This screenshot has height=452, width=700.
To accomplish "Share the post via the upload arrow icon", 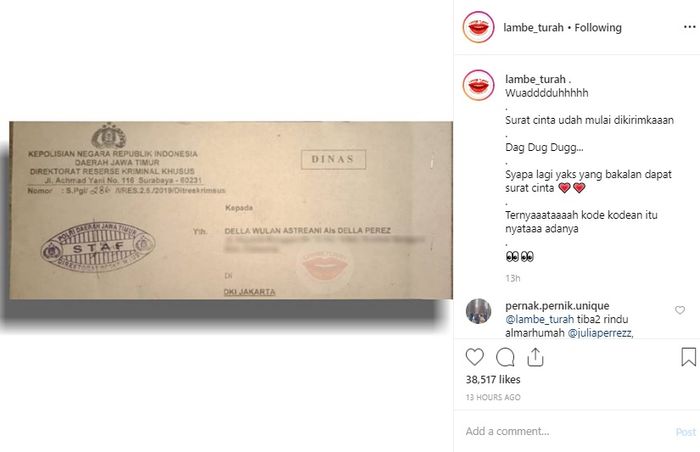I will [x=535, y=357].
